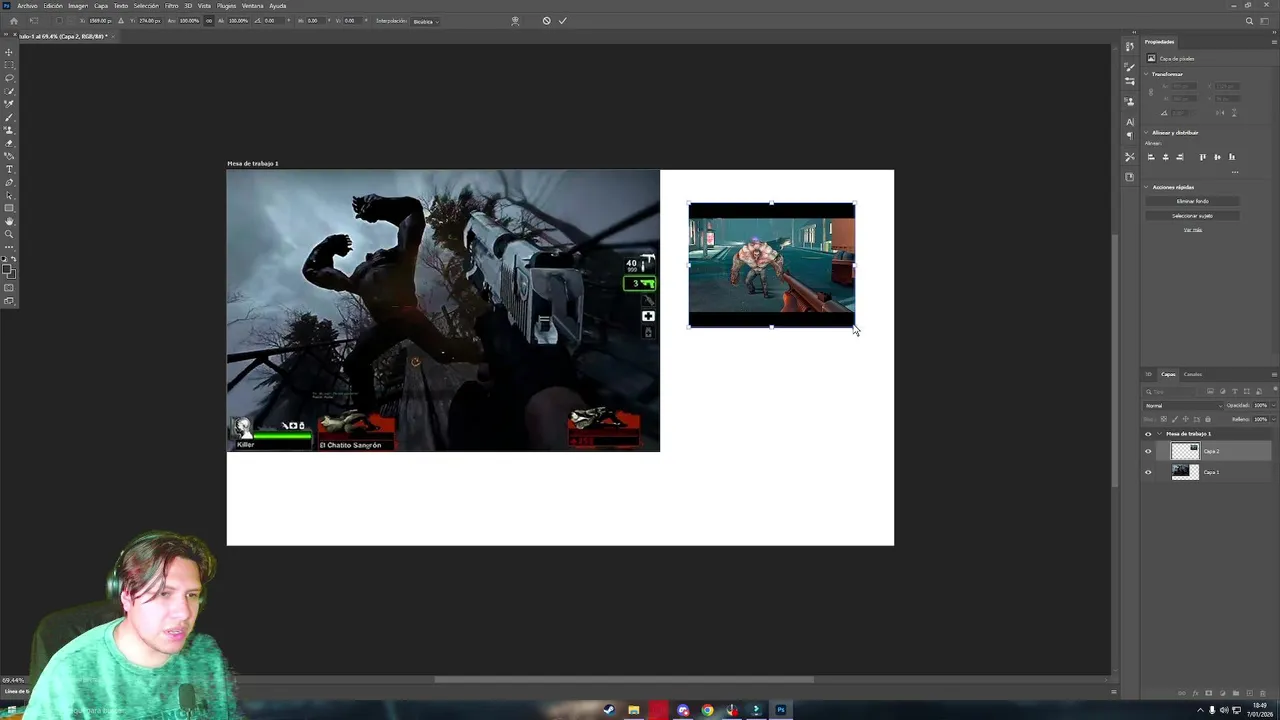Toggle the link icon to keep aspect ratio
Viewport: 1280px width, 720px height.
point(208,21)
